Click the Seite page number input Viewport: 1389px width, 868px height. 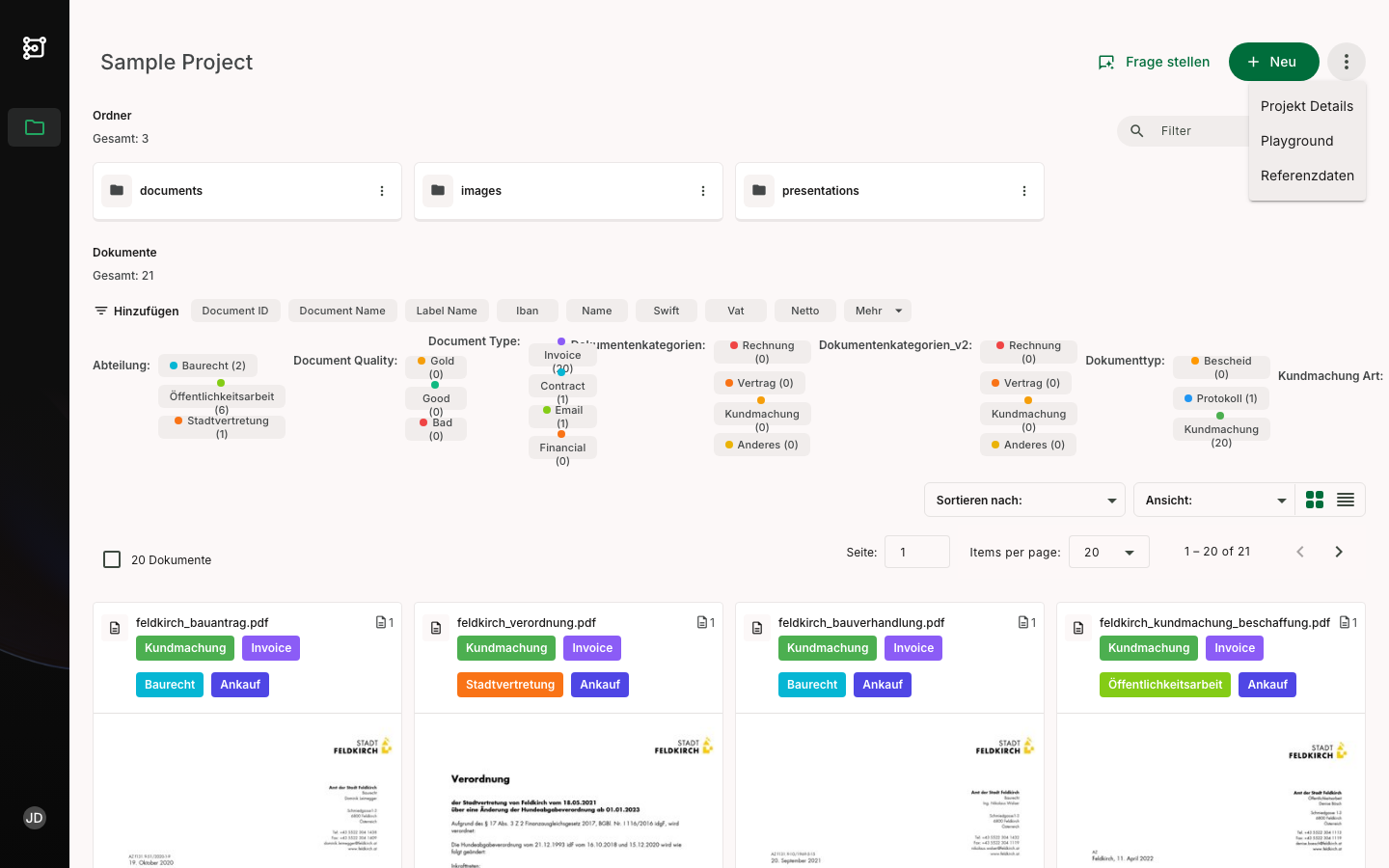pyautogui.click(x=916, y=552)
